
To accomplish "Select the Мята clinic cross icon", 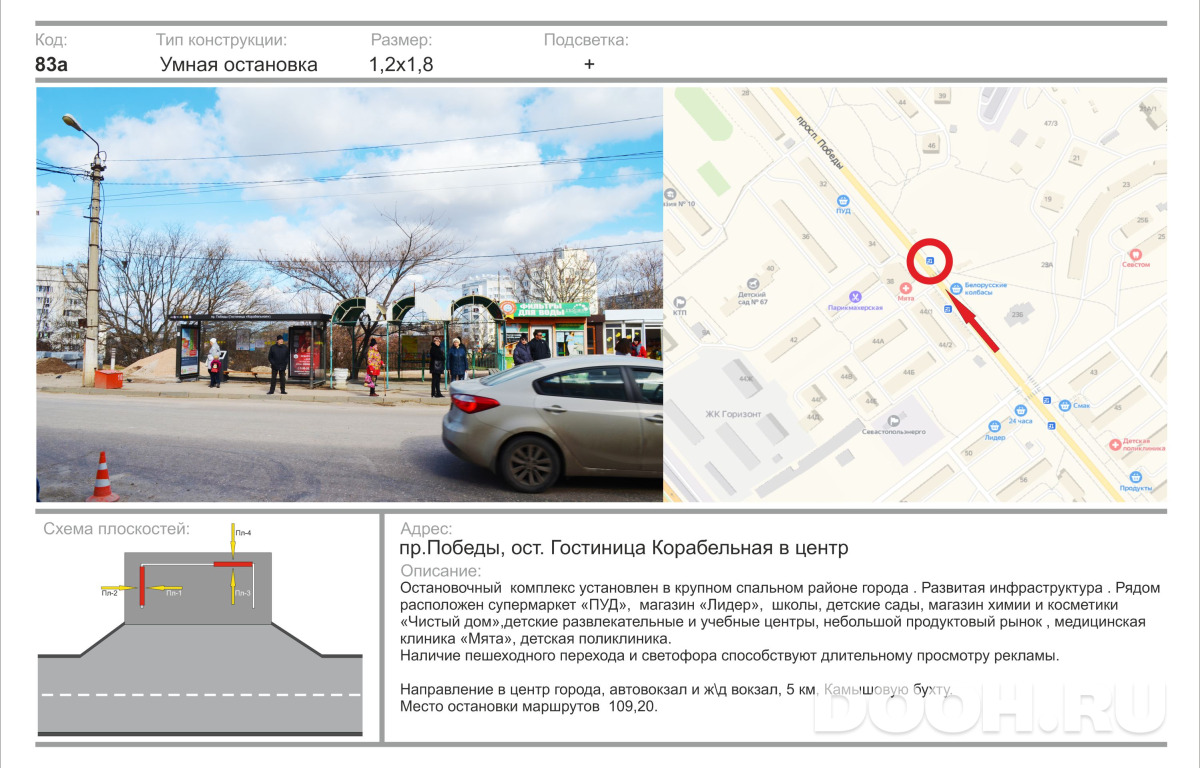I will point(906,287).
